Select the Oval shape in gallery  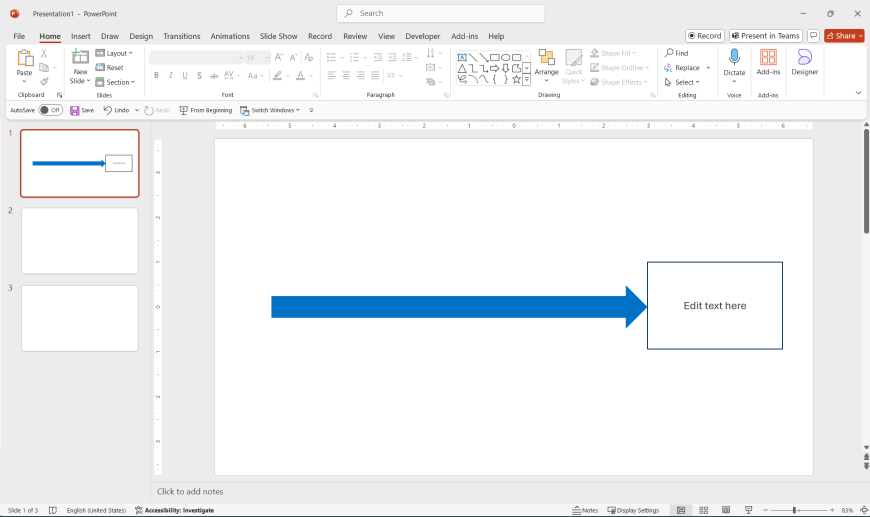[x=505, y=57]
